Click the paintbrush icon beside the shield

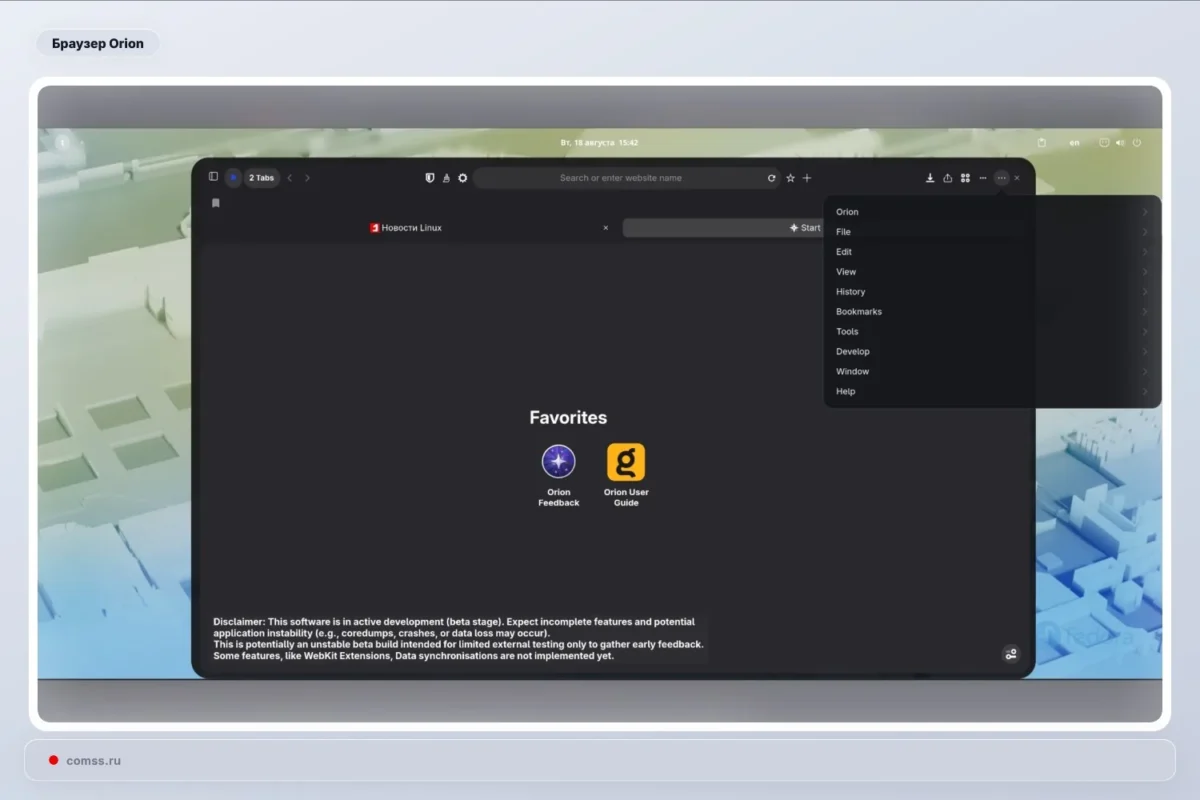446,178
